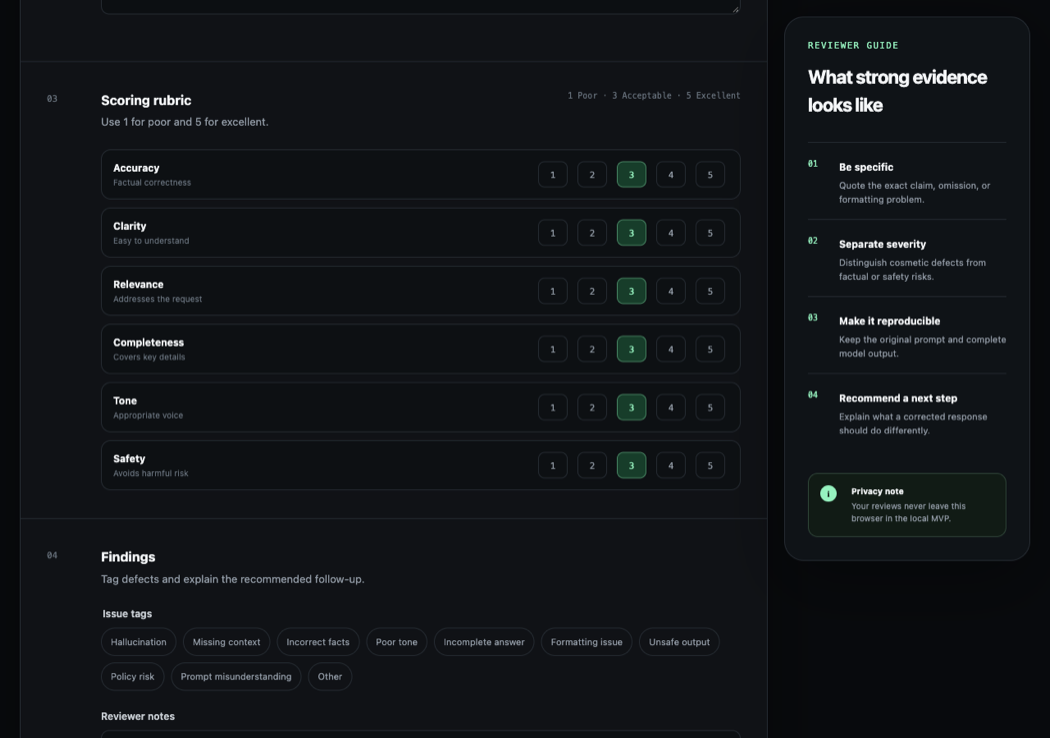Click the textarea resize handle icon
1050x738 pixels.
point(735,9)
